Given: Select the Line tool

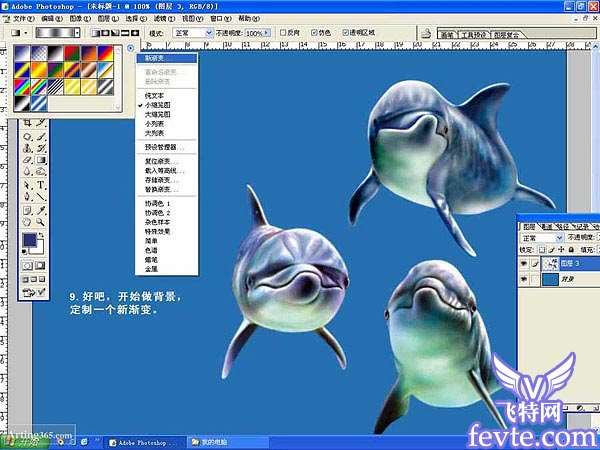Looking at the screenshot, I should pyautogui.click(x=41, y=197).
